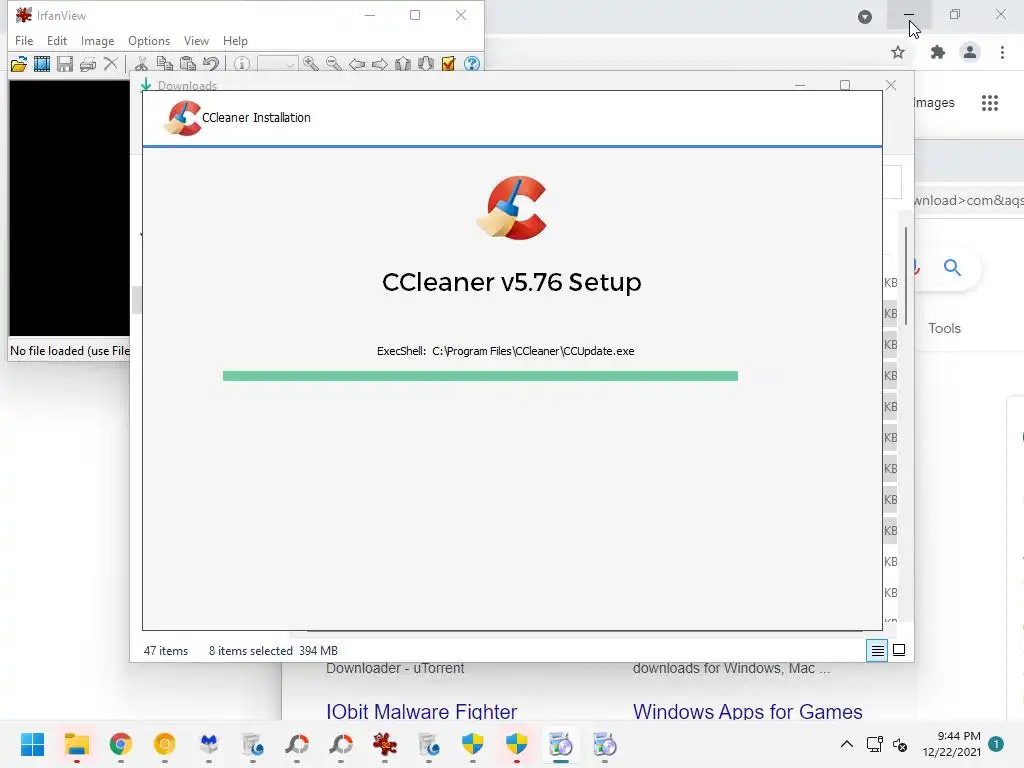Click the 47 items status text
Screen dimensions: 1024x768
coord(166,650)
